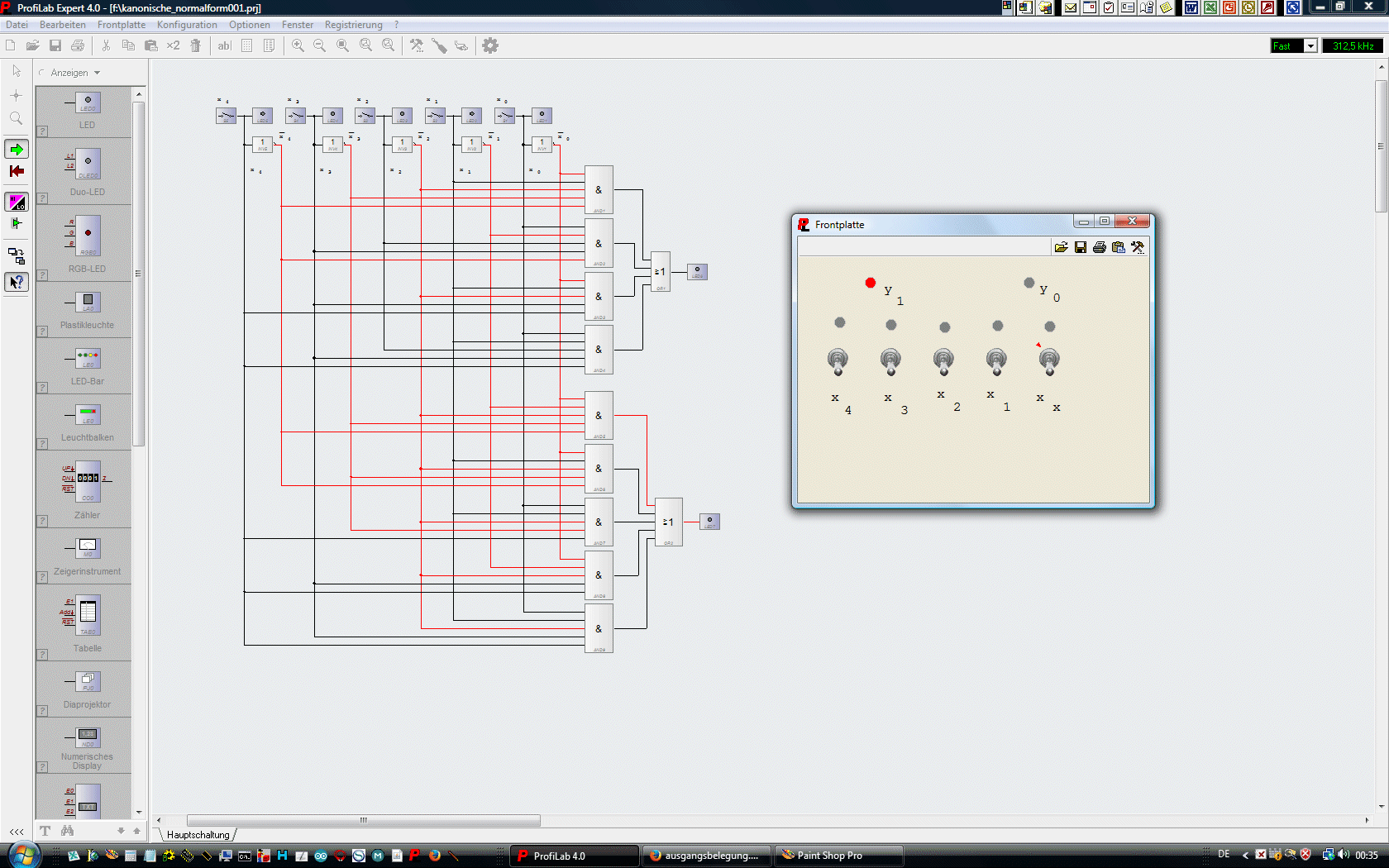Screen dimensions: 1389x868
Task: Click the x2 duplicate toolbar icon
Action: click(173, 45)
